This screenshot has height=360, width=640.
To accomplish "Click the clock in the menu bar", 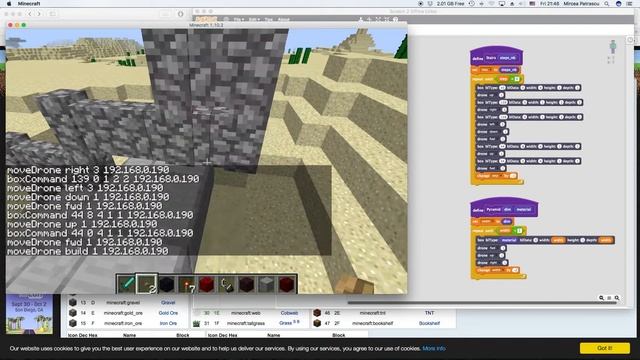I will click(x=549, y=4).
